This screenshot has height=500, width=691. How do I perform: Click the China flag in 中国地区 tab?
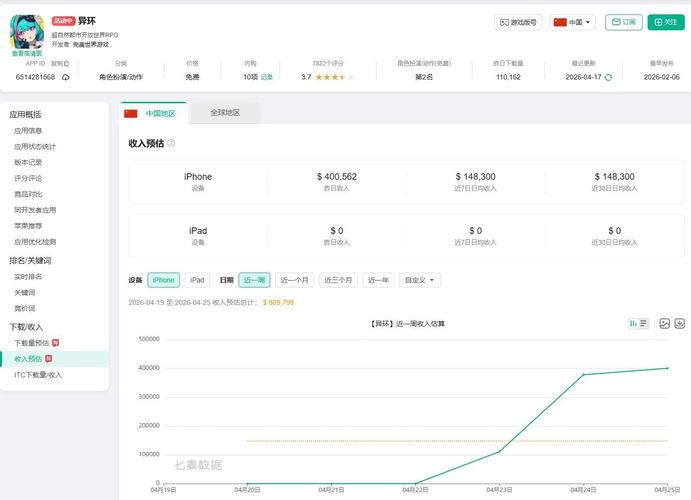pos(131,114)
